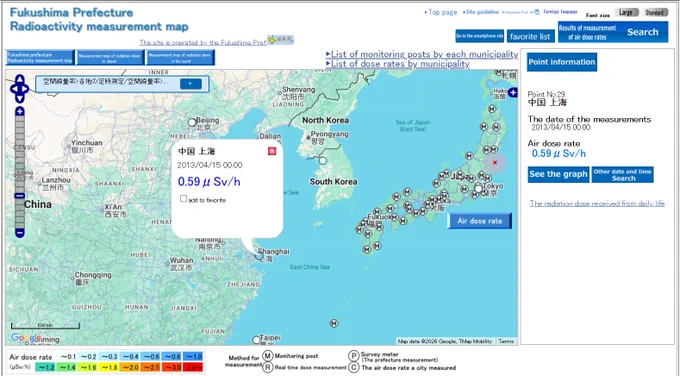Viewport: 680px width, 376px height.
Task: Click the zoom level slider track
Action: (20, 172)
